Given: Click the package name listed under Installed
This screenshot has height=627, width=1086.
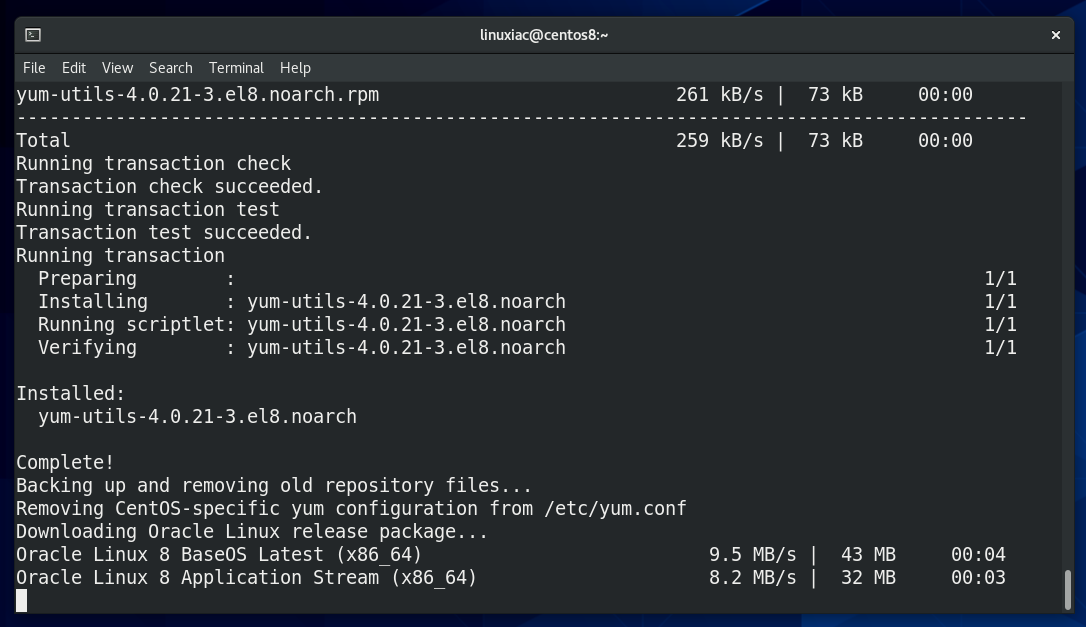Looking at the screenshot, I should tap(197, 416).
